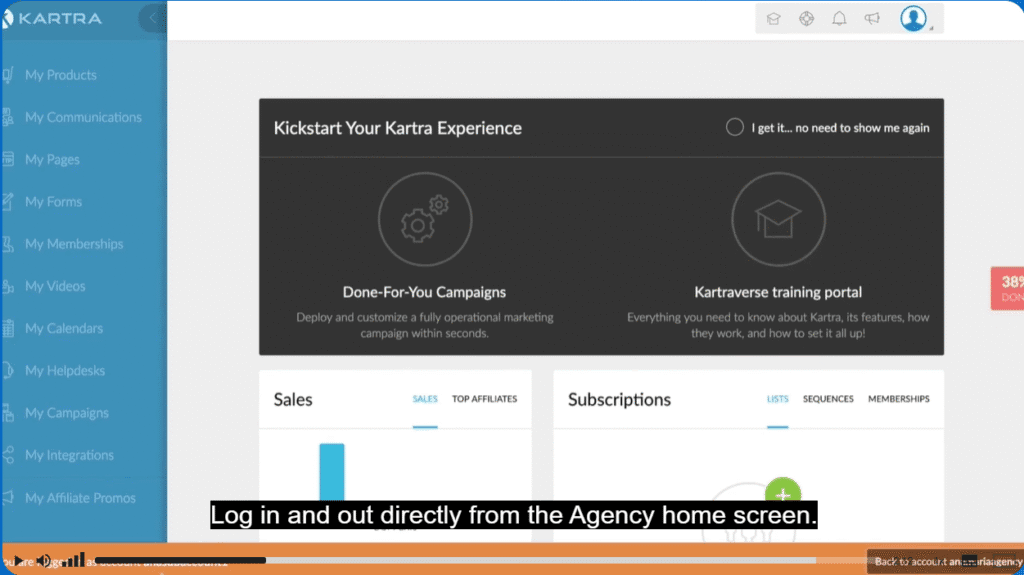Click the video play button
This screenshot has height=575, width=1024.
pyautogui.click(x=18, y=561)
